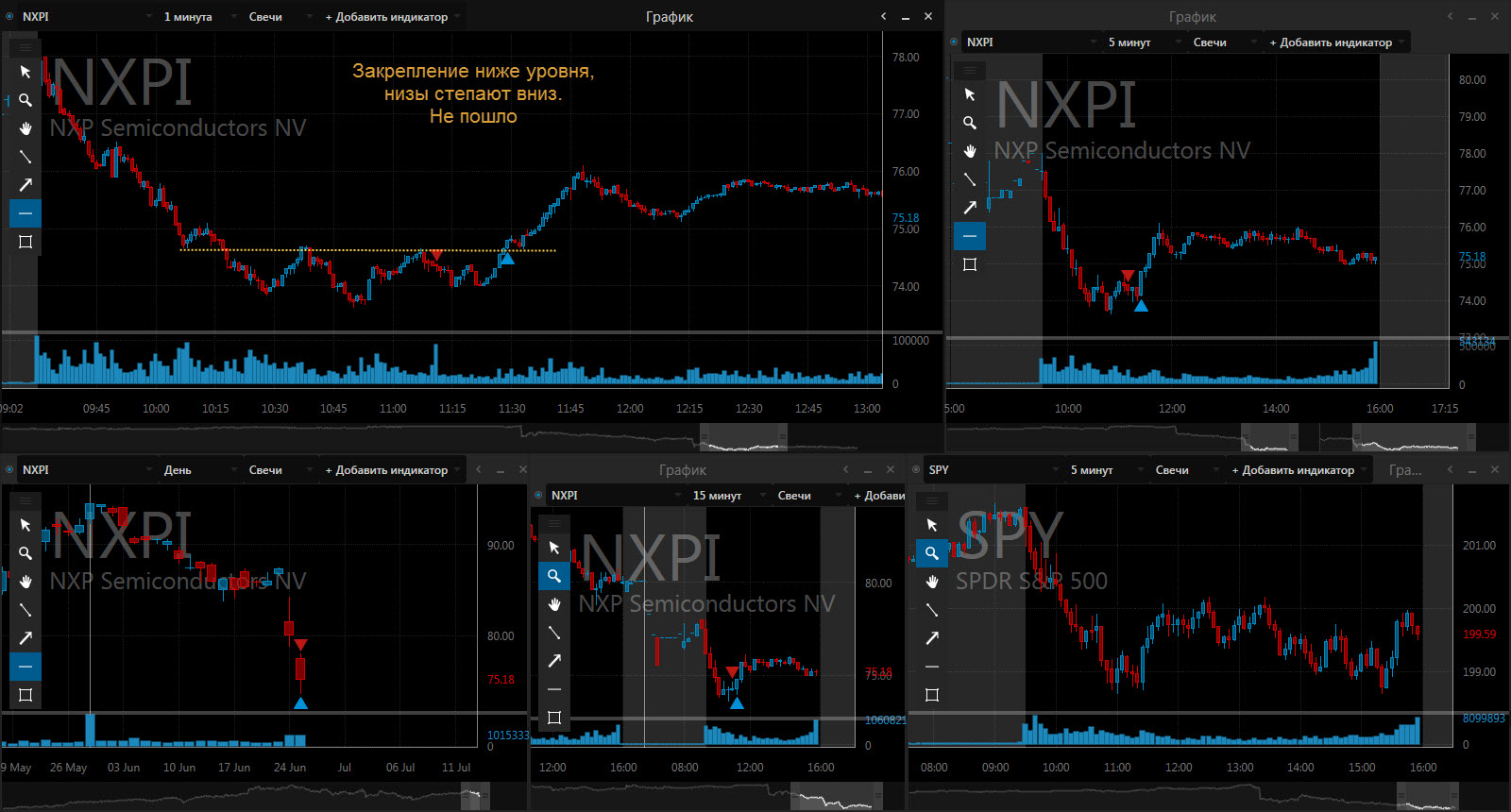Toggle link indicator beside NXPI in 5-minute chart

954,42
